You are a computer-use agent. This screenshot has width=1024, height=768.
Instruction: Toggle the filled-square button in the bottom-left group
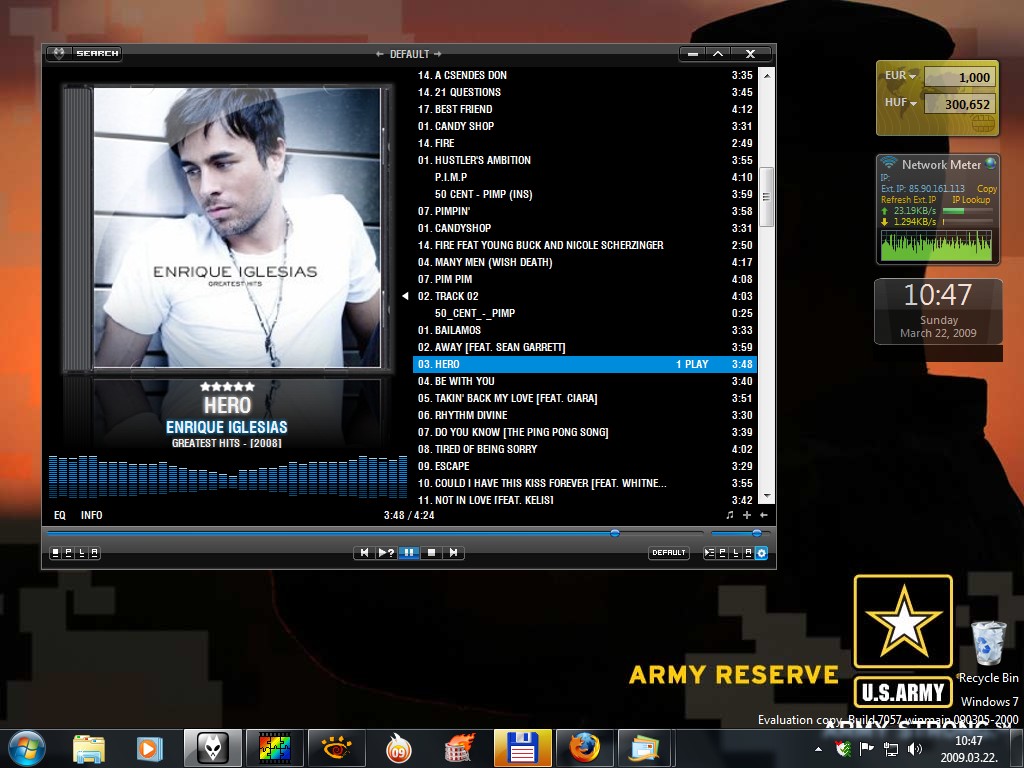[x=56, y=553]
